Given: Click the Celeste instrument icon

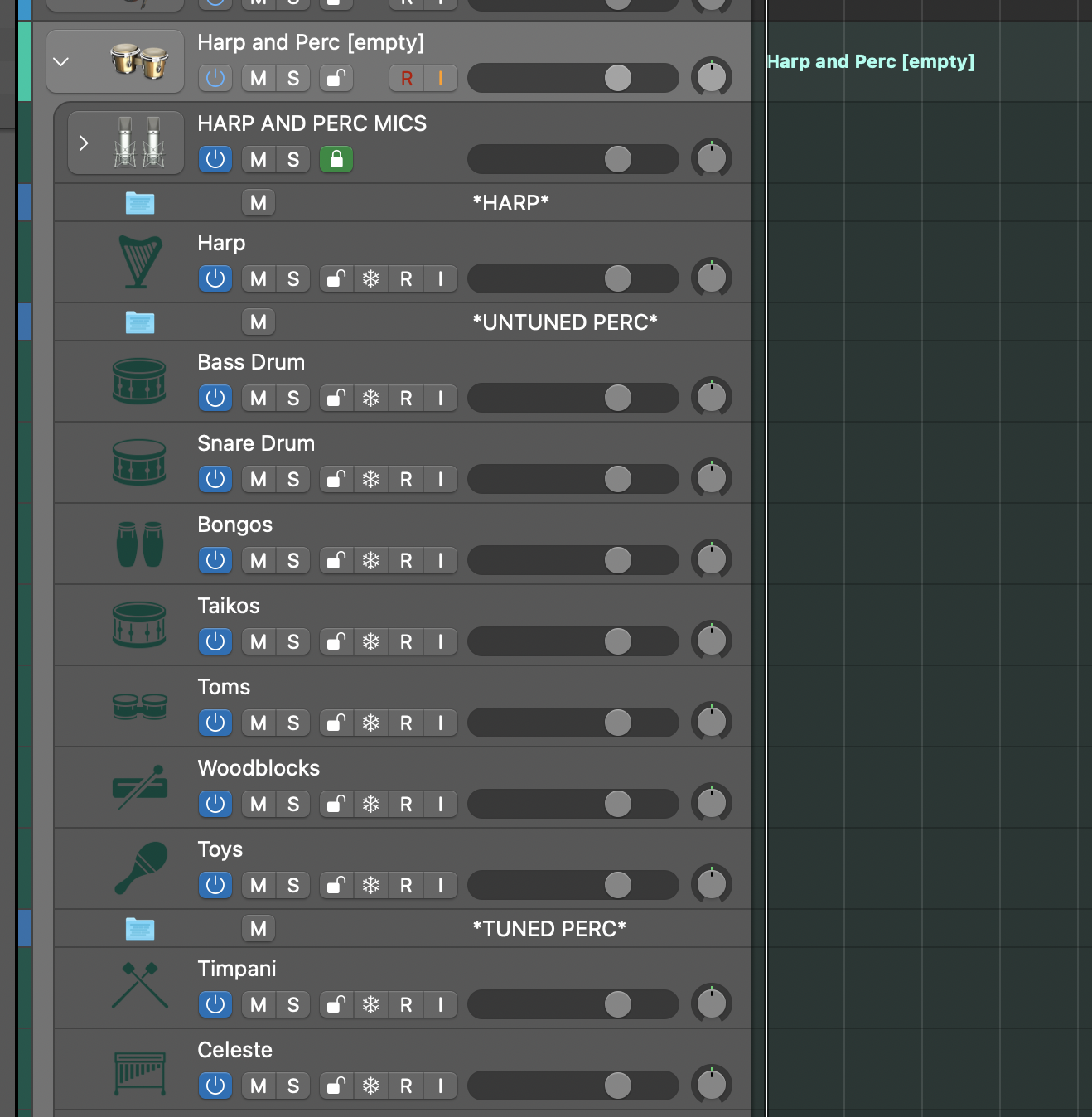Looking at the screenshot, I should (139, 1071).
